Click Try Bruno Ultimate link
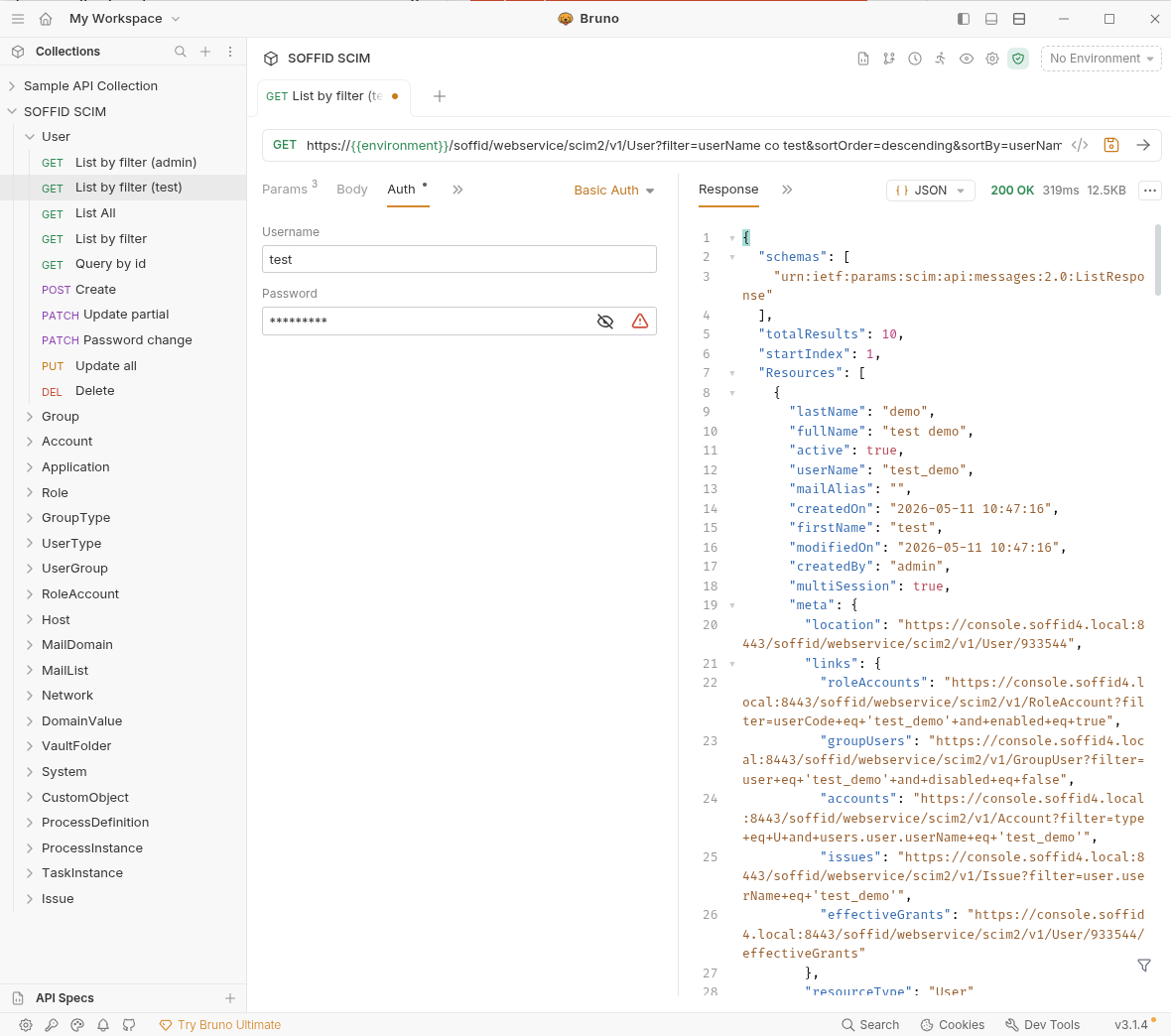 [x=220, y=1025]
